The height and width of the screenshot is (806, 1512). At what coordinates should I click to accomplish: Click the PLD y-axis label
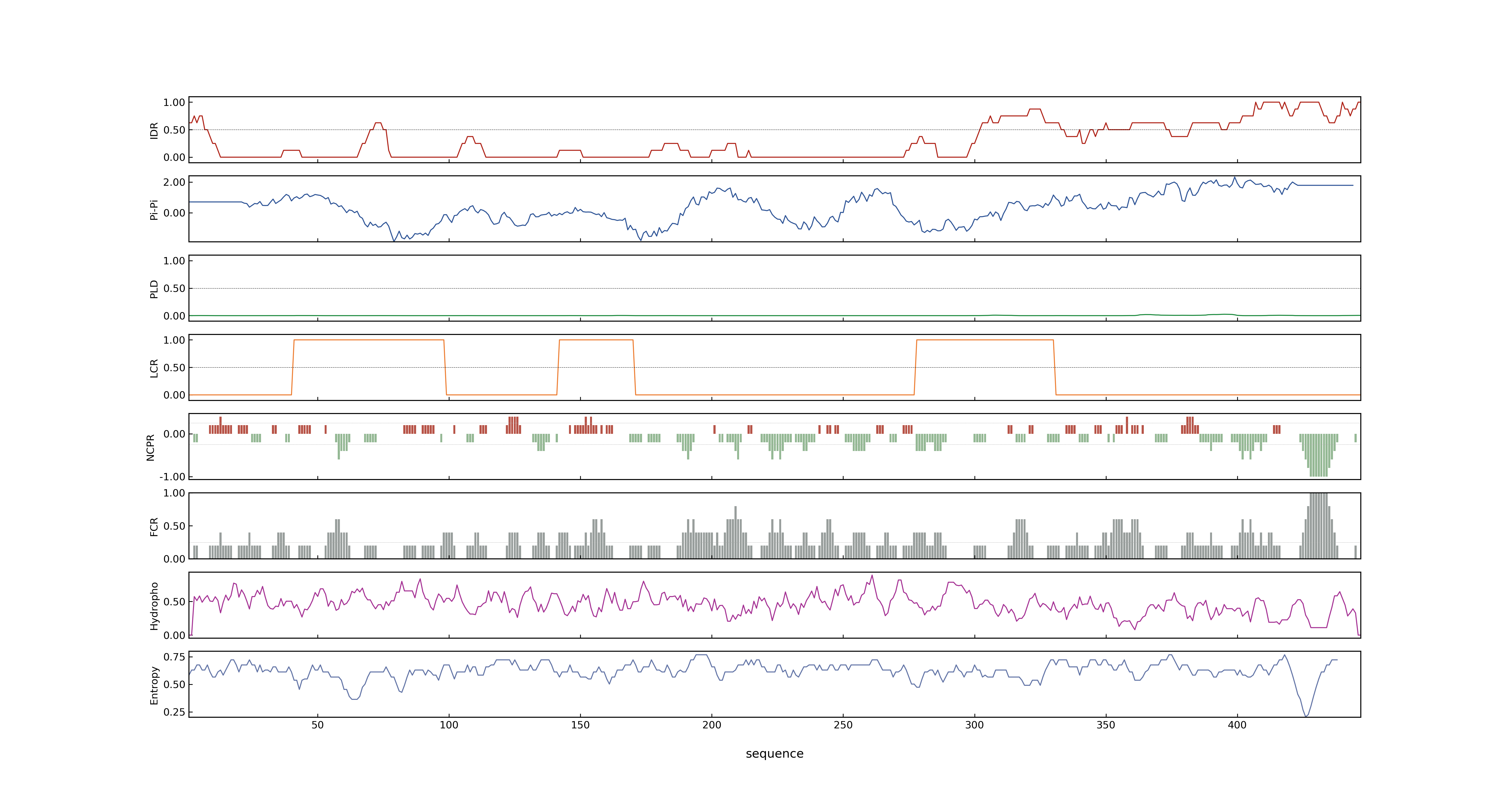[154, 288]
